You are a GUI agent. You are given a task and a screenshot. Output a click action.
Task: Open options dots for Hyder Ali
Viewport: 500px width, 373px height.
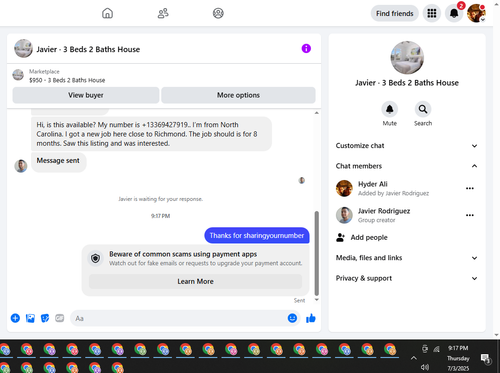coord(470,188)
